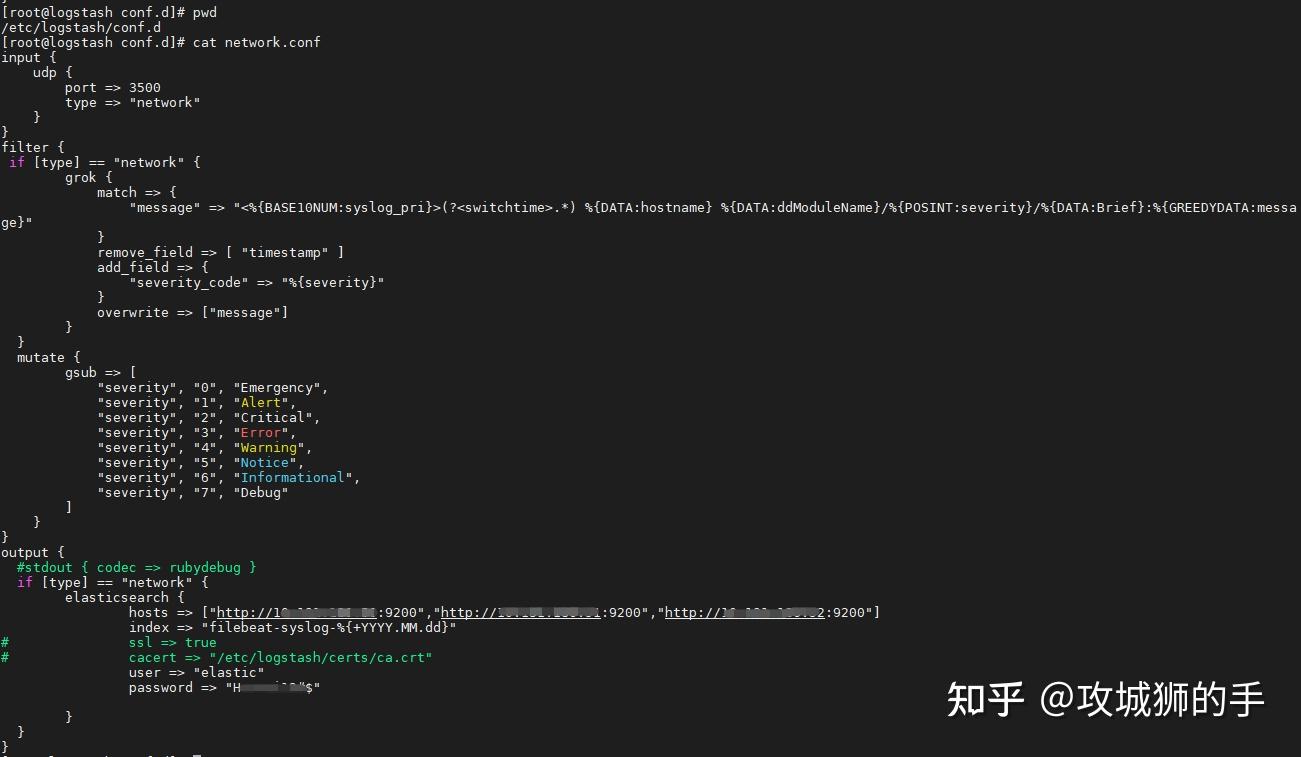The image size is (1301, 757).
Task: Click the "Informational" severity string
Action: coord(291,477)
